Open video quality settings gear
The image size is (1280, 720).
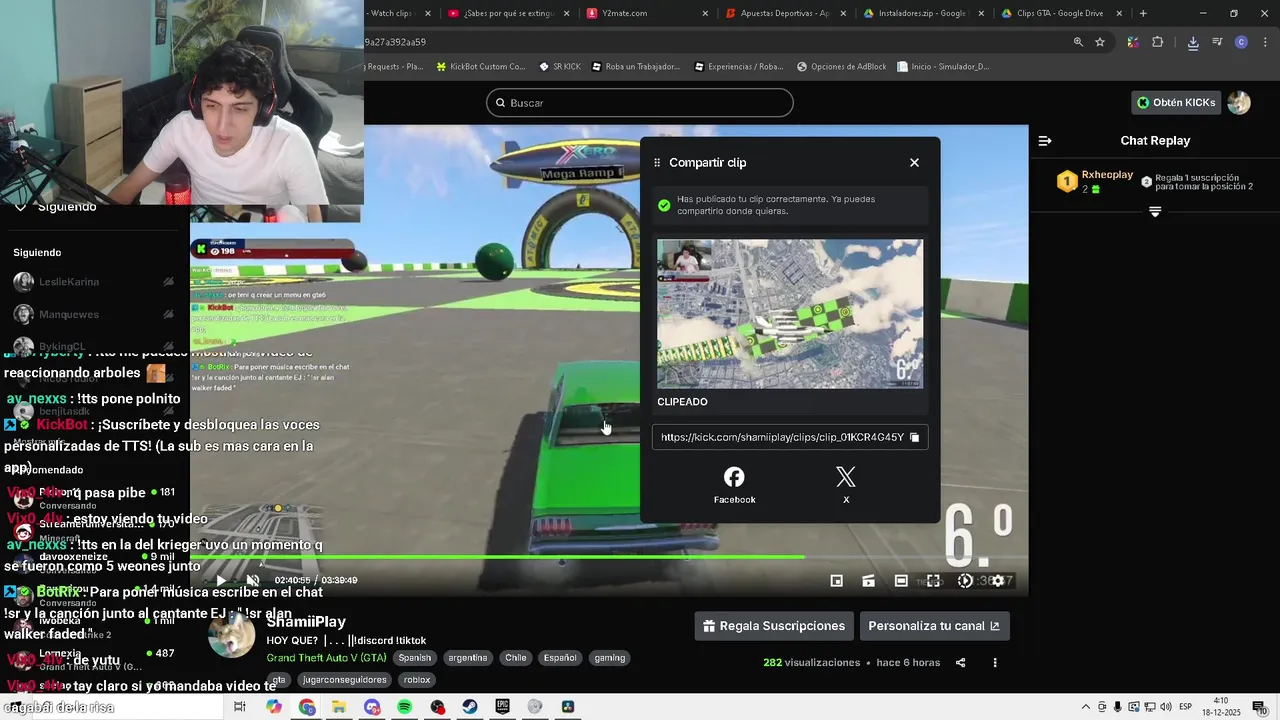tap(997, 580)
